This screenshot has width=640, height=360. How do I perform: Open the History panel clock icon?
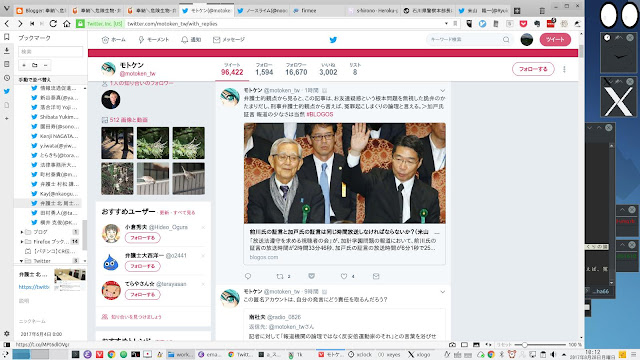tap(7, 78)
